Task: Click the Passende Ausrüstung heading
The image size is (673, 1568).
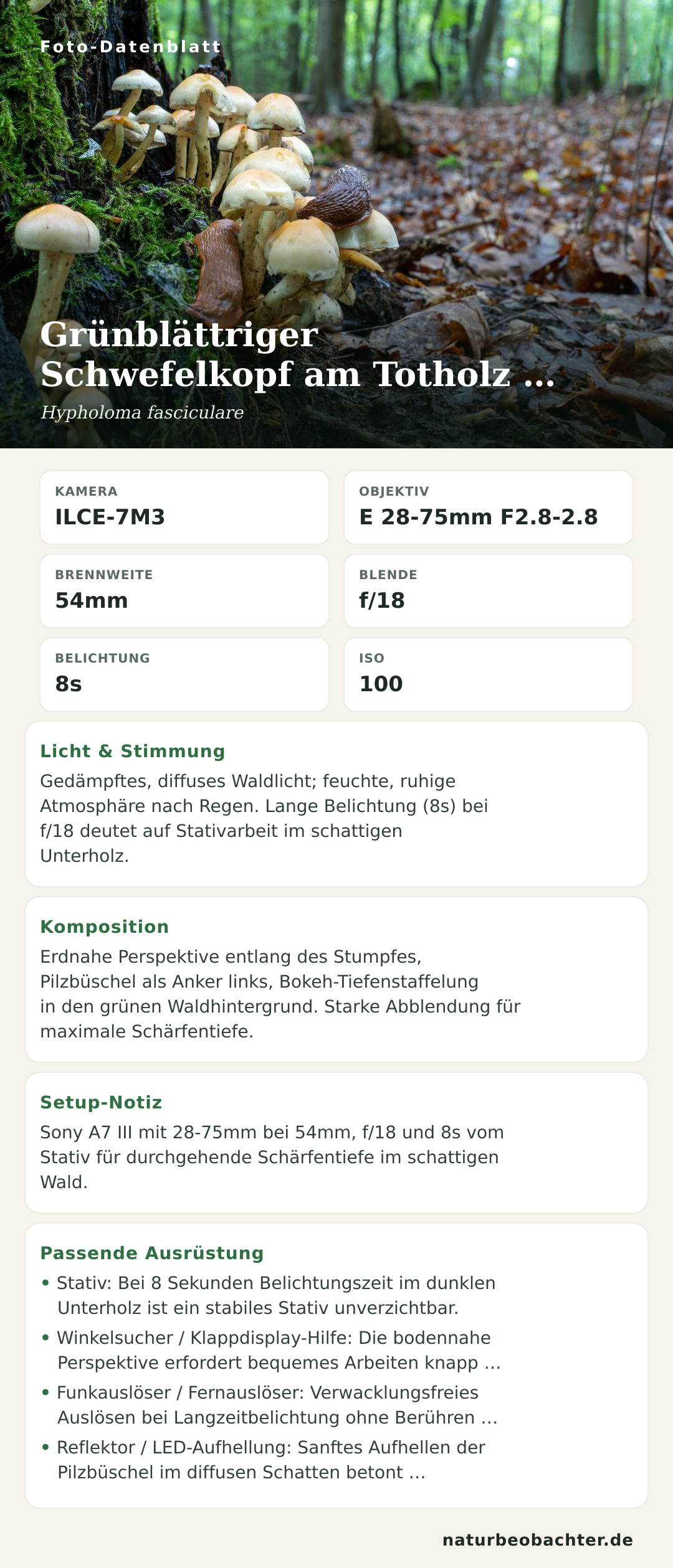Action: pyautogui.click(x=152, y=1253)
